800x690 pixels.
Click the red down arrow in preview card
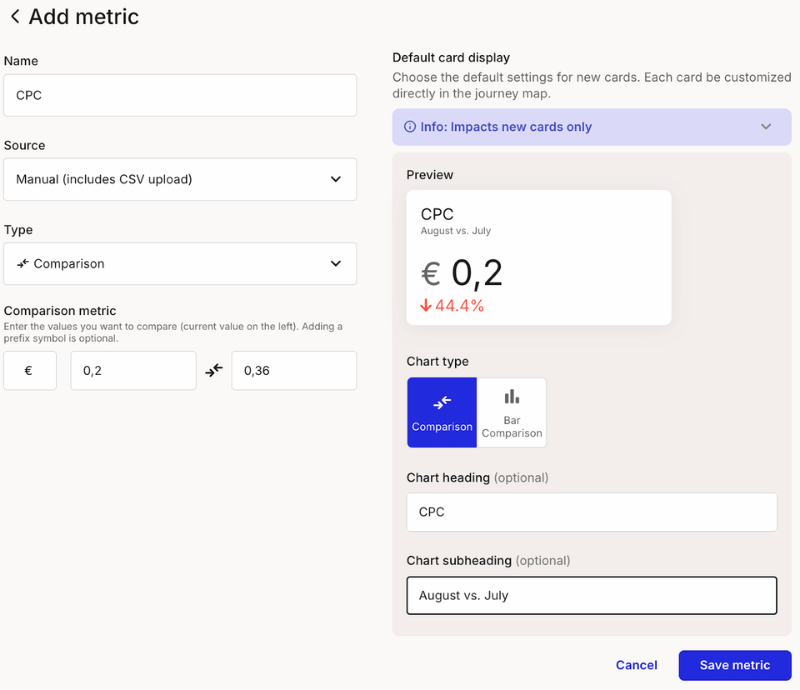426,306
